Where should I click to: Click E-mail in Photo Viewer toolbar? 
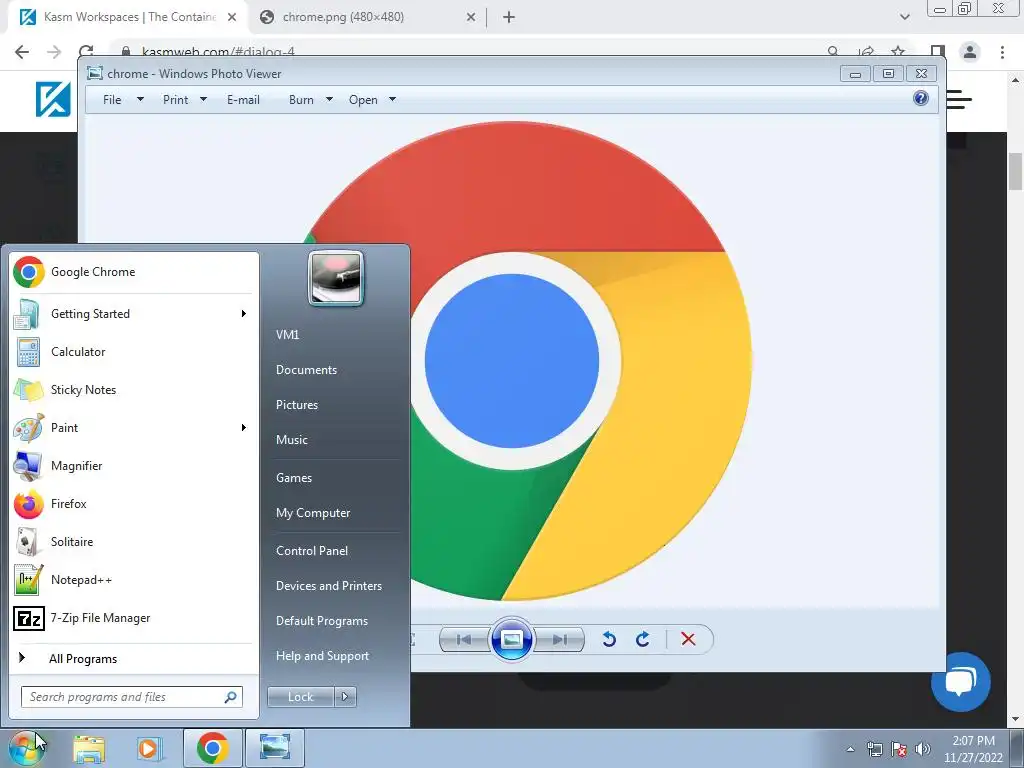coord(243,100)
